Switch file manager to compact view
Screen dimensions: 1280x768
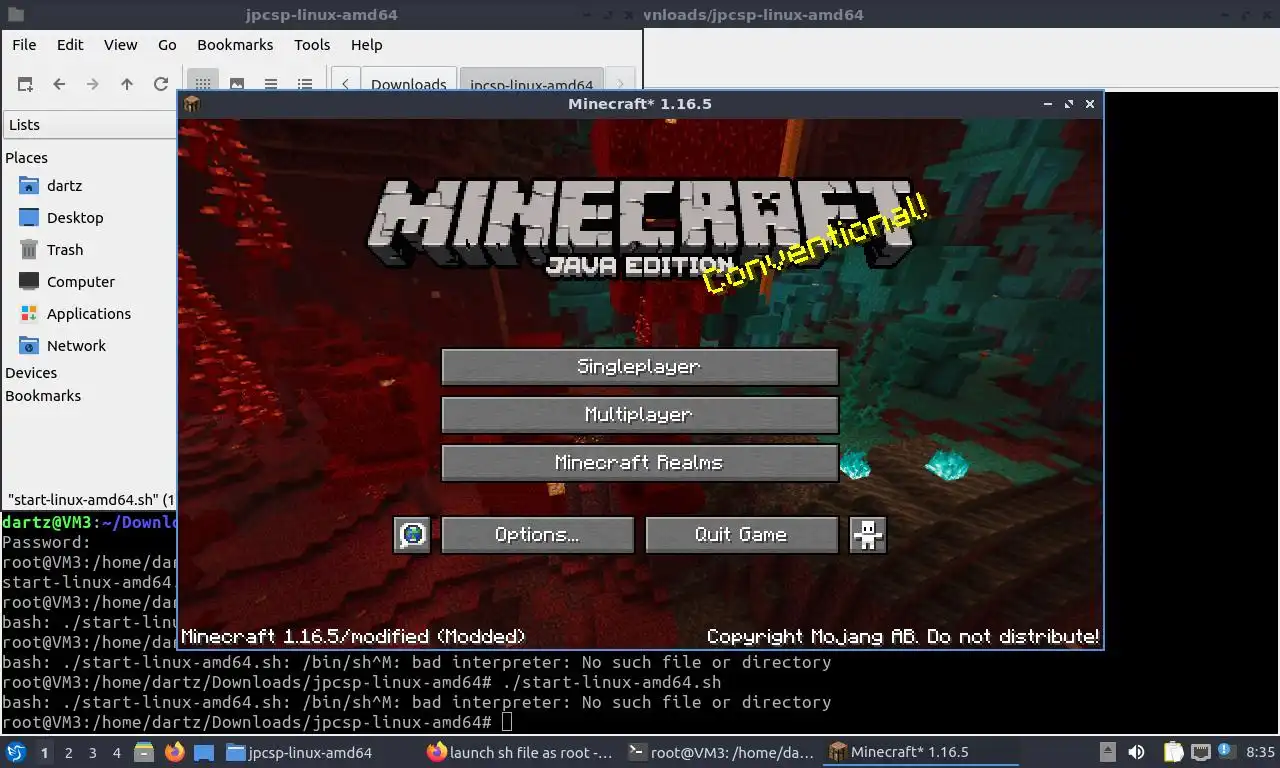(x=271, y=85)
